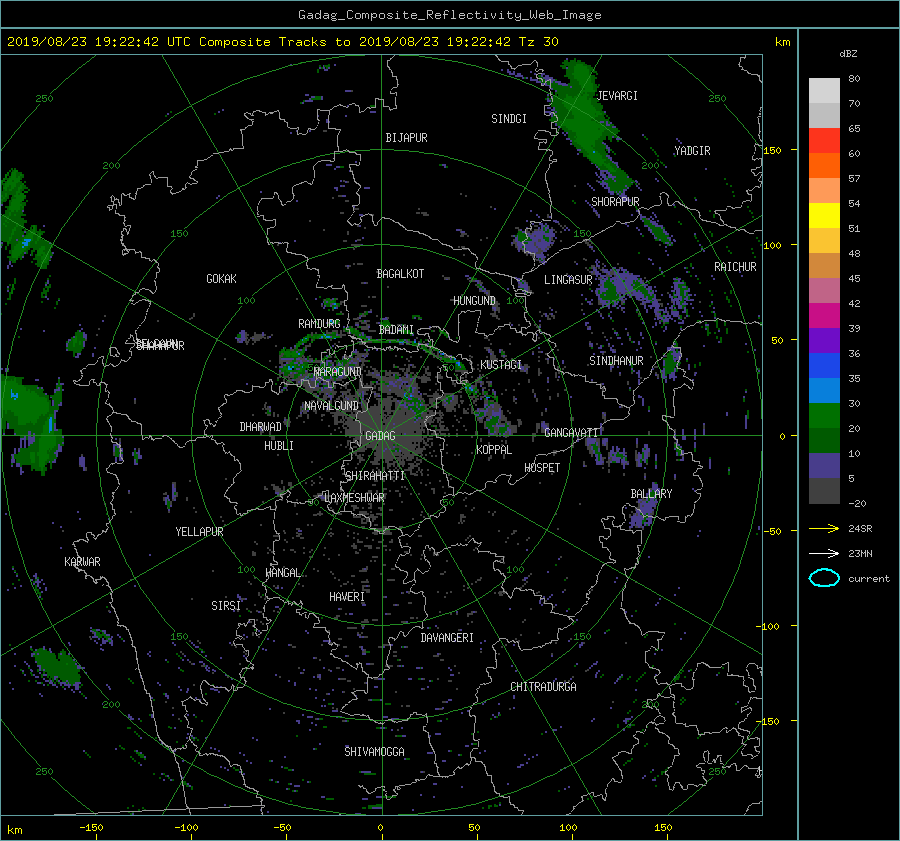Screen dimensions: 900x841
Task: Click the SIRSI city label
Action: [x=226, y=606]
